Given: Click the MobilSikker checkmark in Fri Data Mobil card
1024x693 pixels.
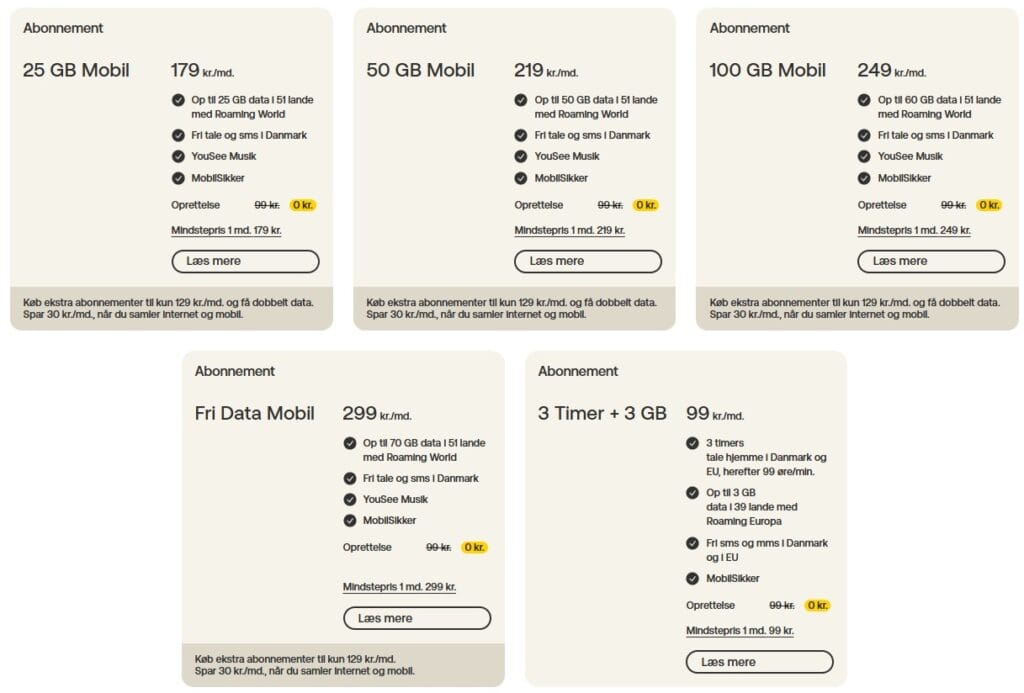Looking at the screenshot, I should tap(350, 521).
